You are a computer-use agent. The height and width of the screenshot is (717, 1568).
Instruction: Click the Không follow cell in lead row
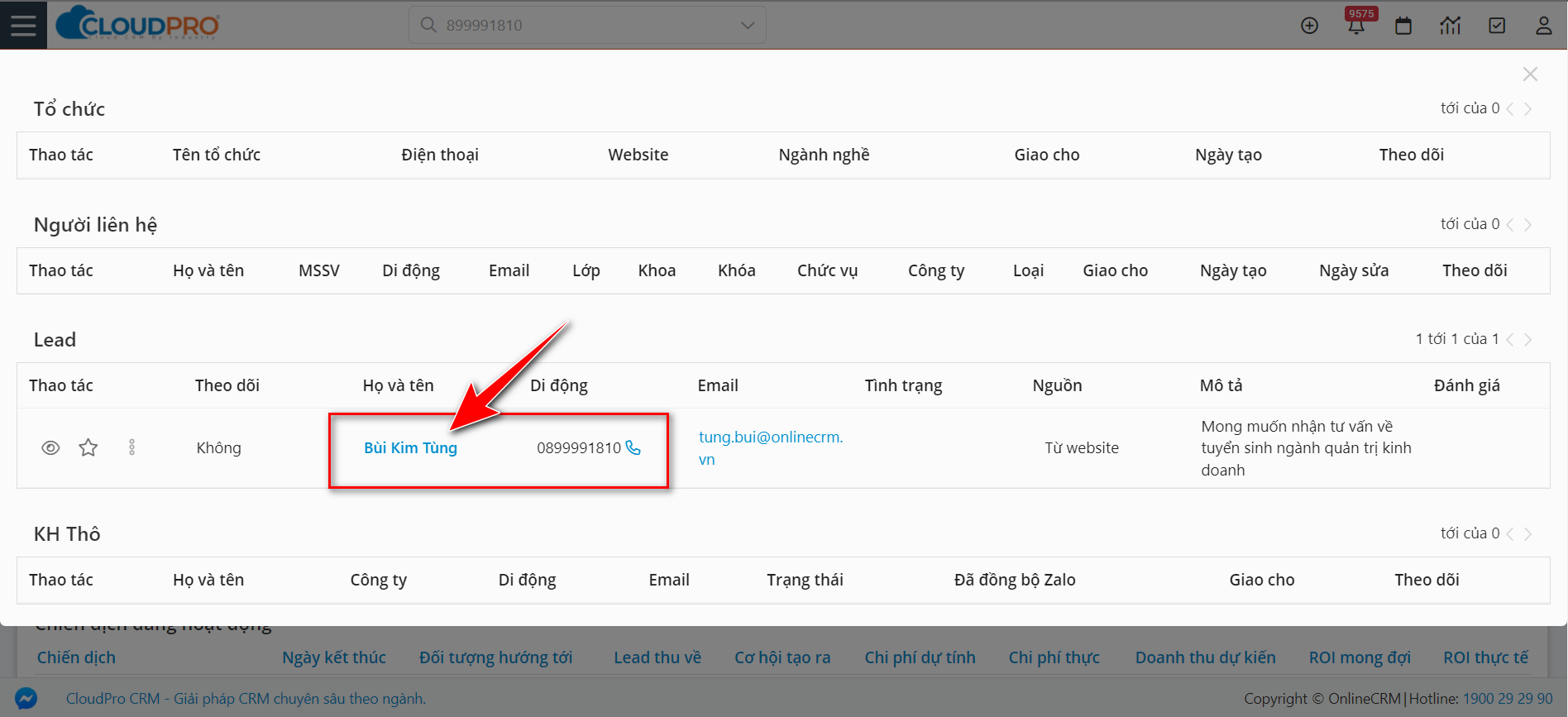219,447
